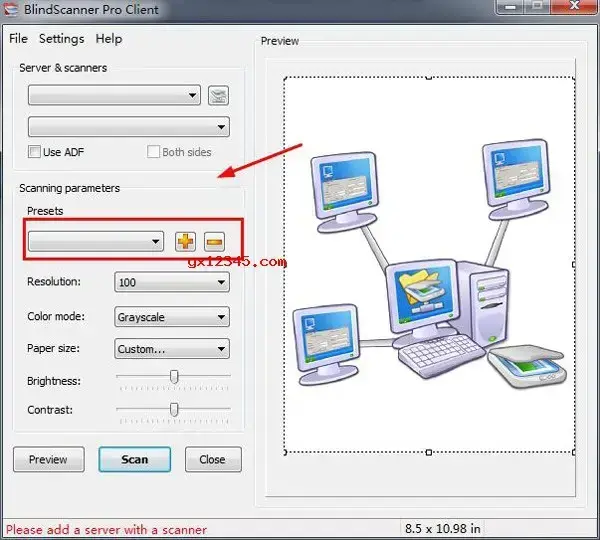Remove preset with the minus icon
Screen dimensions: 600x540
(x=214, y=241)
